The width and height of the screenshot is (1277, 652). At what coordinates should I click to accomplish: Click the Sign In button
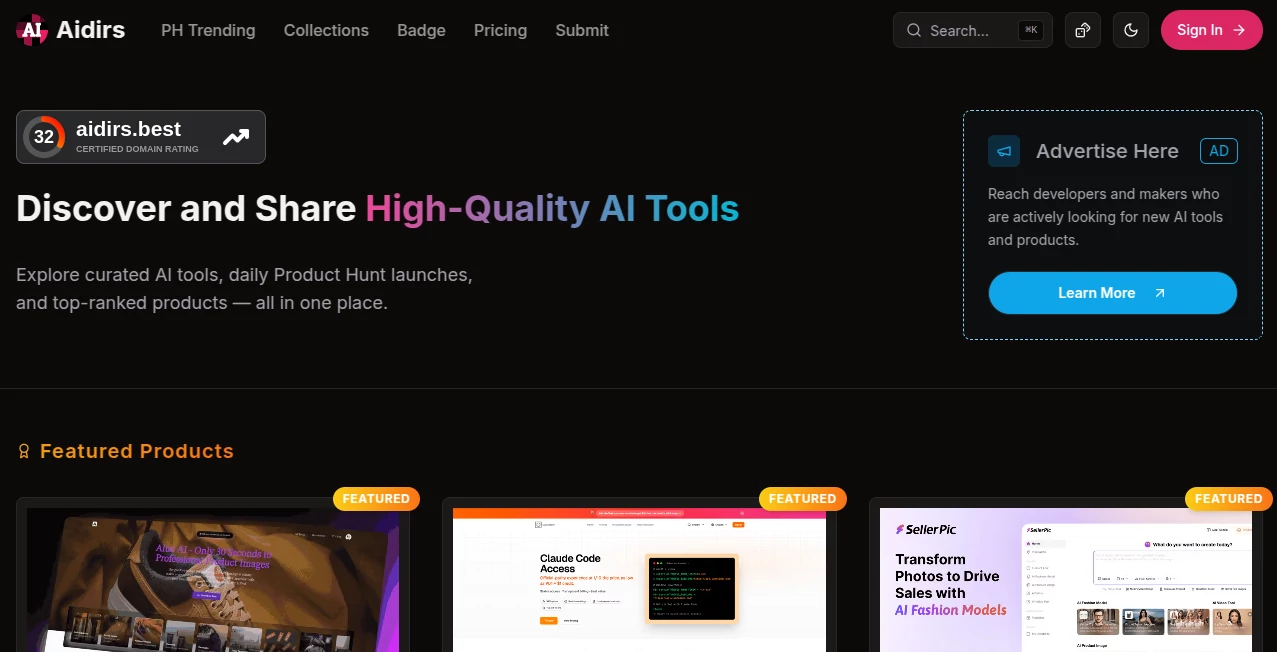tap(1211, 30)
